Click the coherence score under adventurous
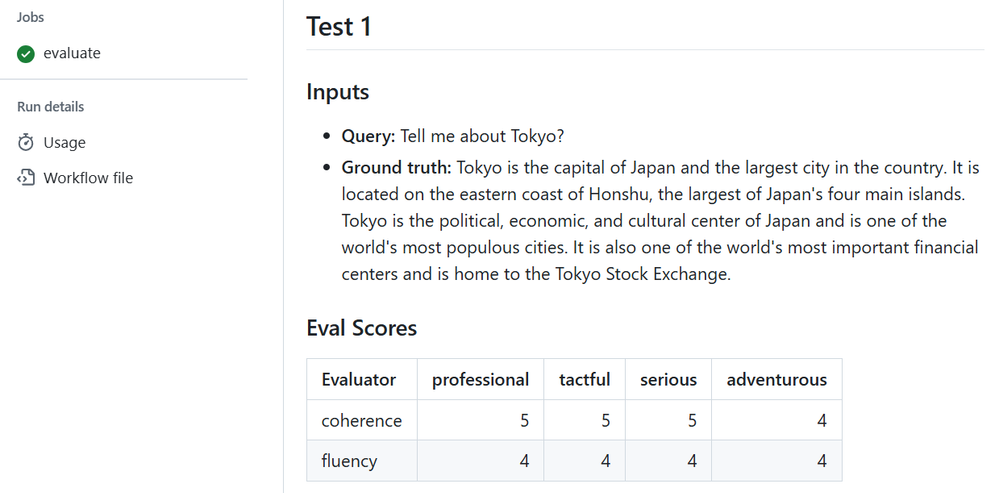Viewport: 999px width, 493px height. (x=821, y=421)
